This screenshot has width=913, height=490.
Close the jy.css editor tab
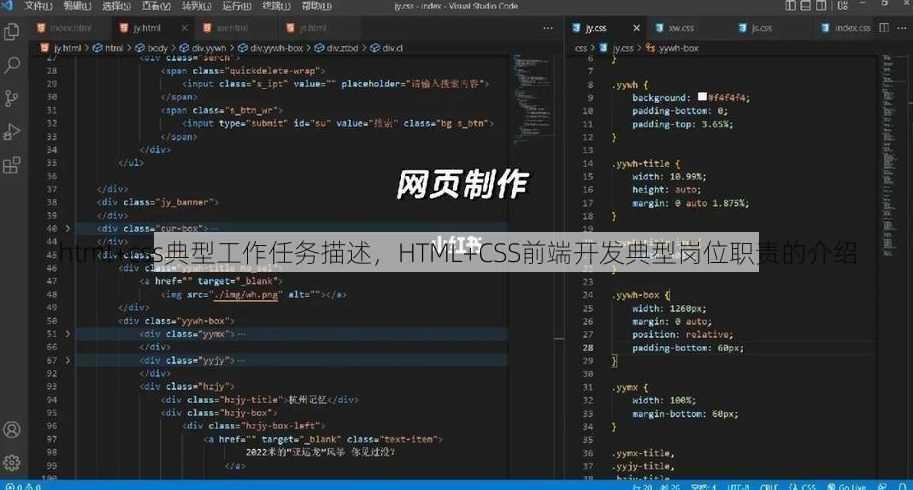(x=636, y=27)
